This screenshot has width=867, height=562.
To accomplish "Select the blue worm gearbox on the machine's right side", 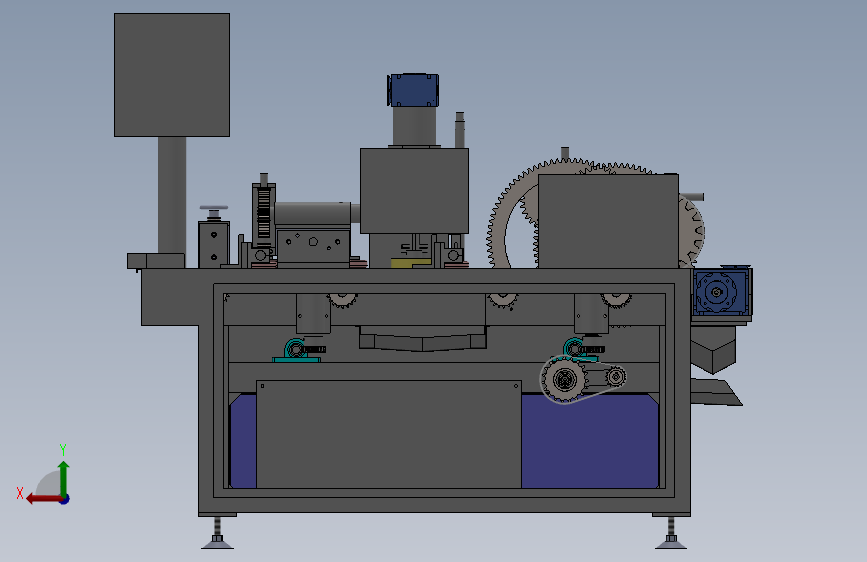I will (720, 292).
